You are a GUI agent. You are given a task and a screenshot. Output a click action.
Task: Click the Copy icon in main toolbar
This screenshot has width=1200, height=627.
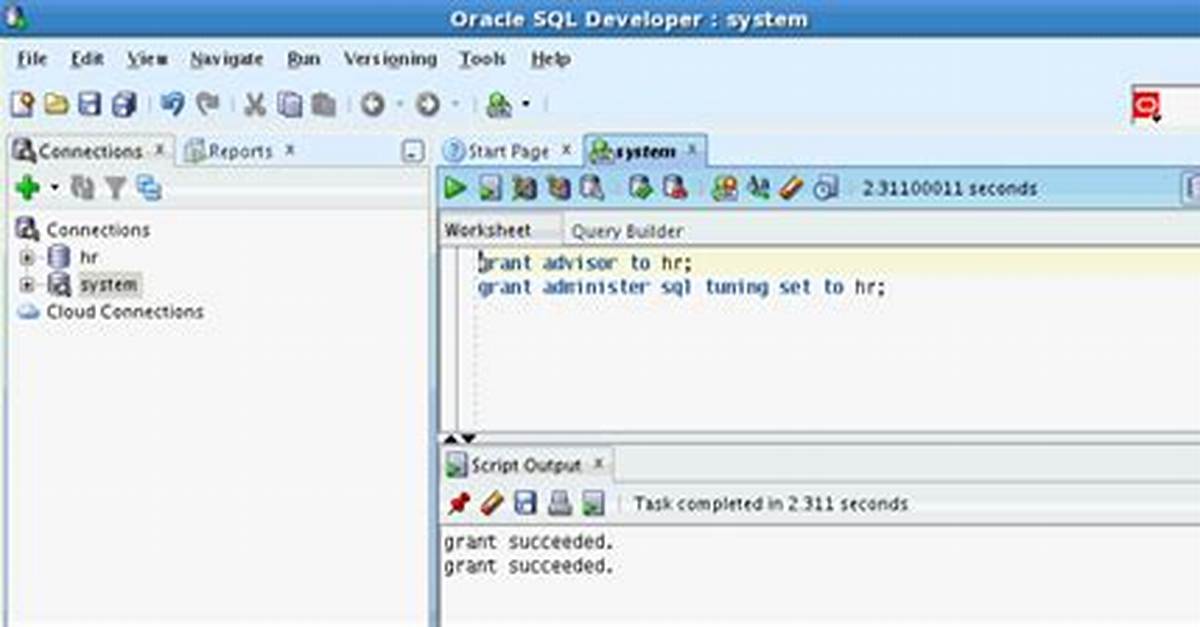click(x=289, y=104)
